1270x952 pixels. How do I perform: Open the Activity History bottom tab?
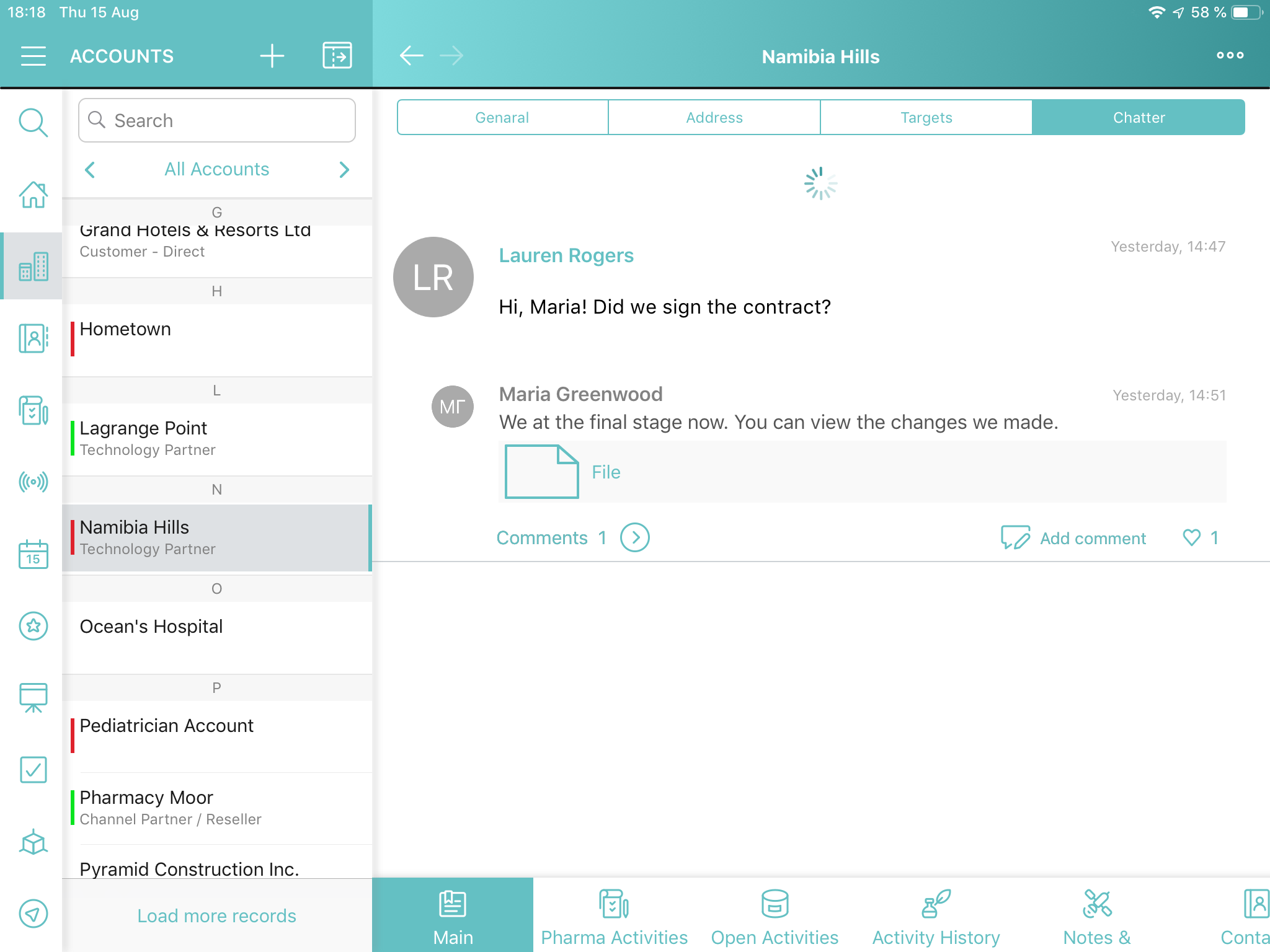tap(936, 916)
